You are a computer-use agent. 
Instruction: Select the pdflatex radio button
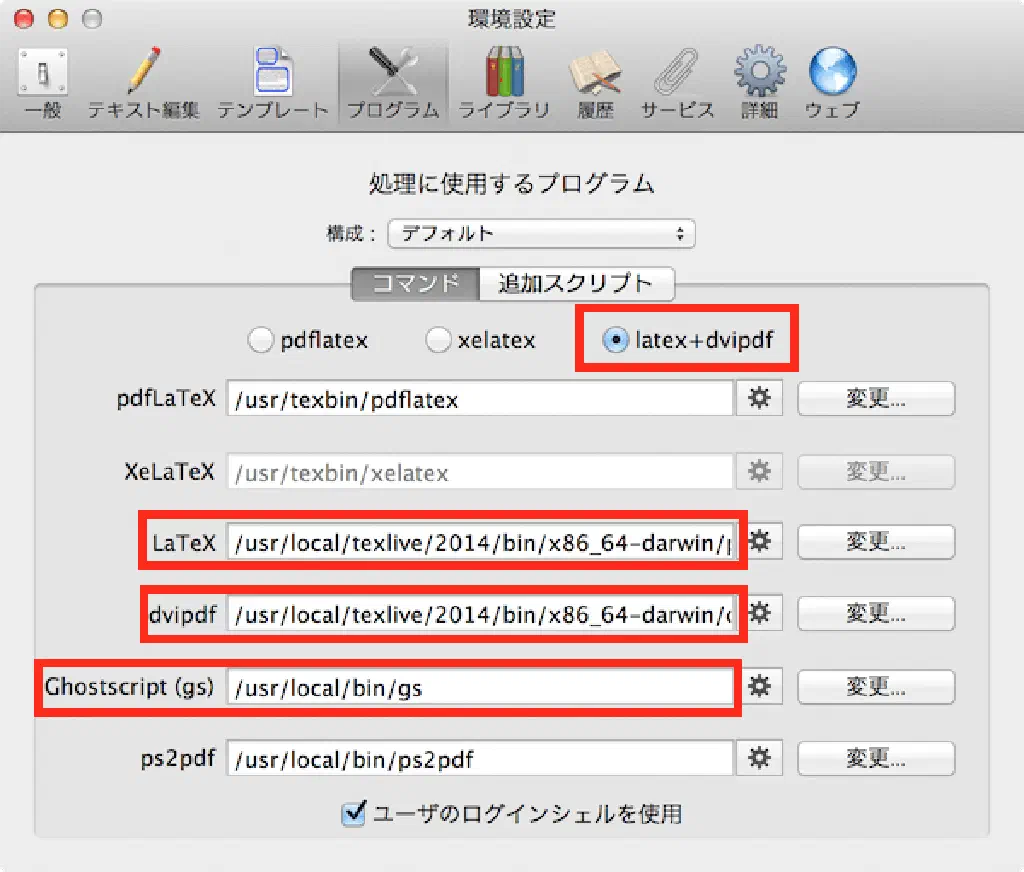coord(260,341)
